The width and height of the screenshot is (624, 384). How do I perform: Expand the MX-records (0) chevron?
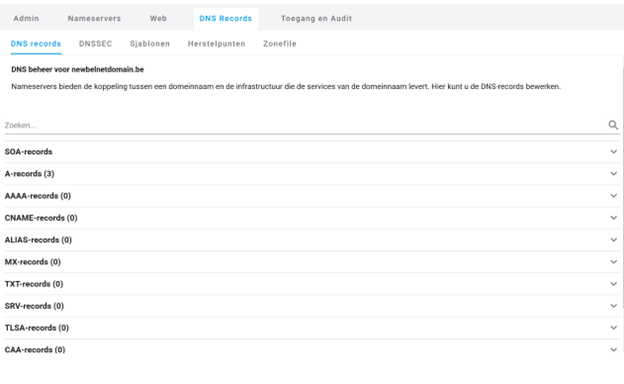coord(613,262)
